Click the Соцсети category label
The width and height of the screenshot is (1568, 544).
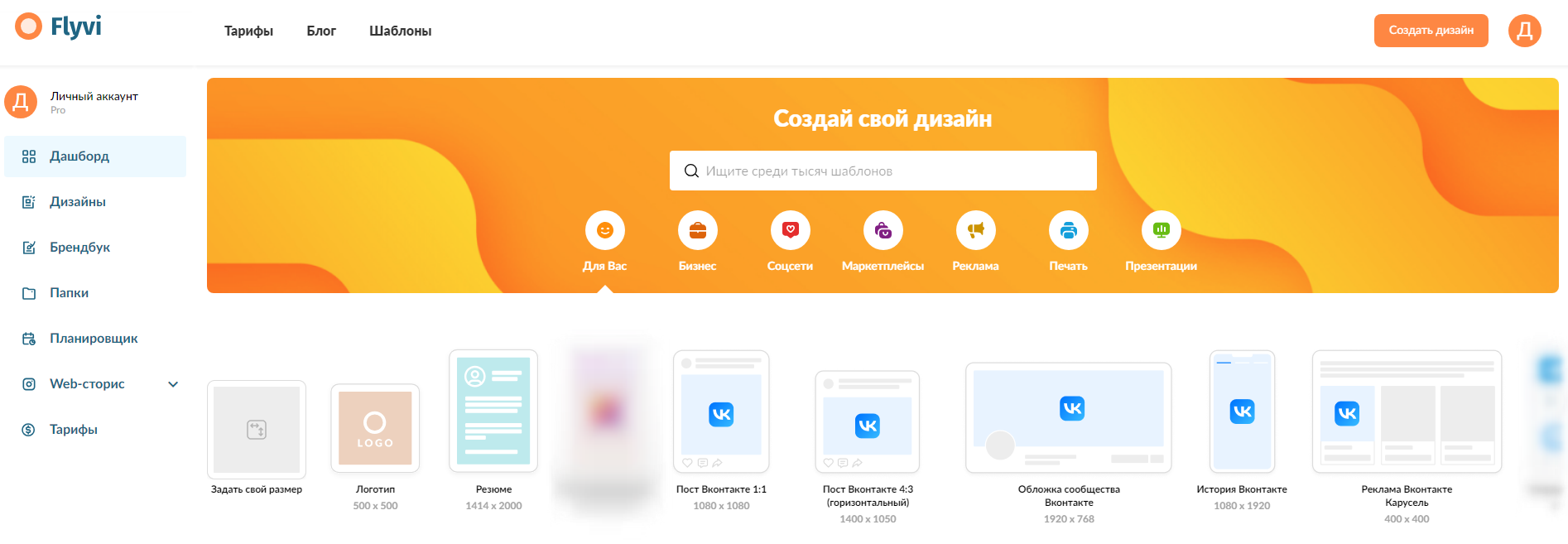click(791, 266)
